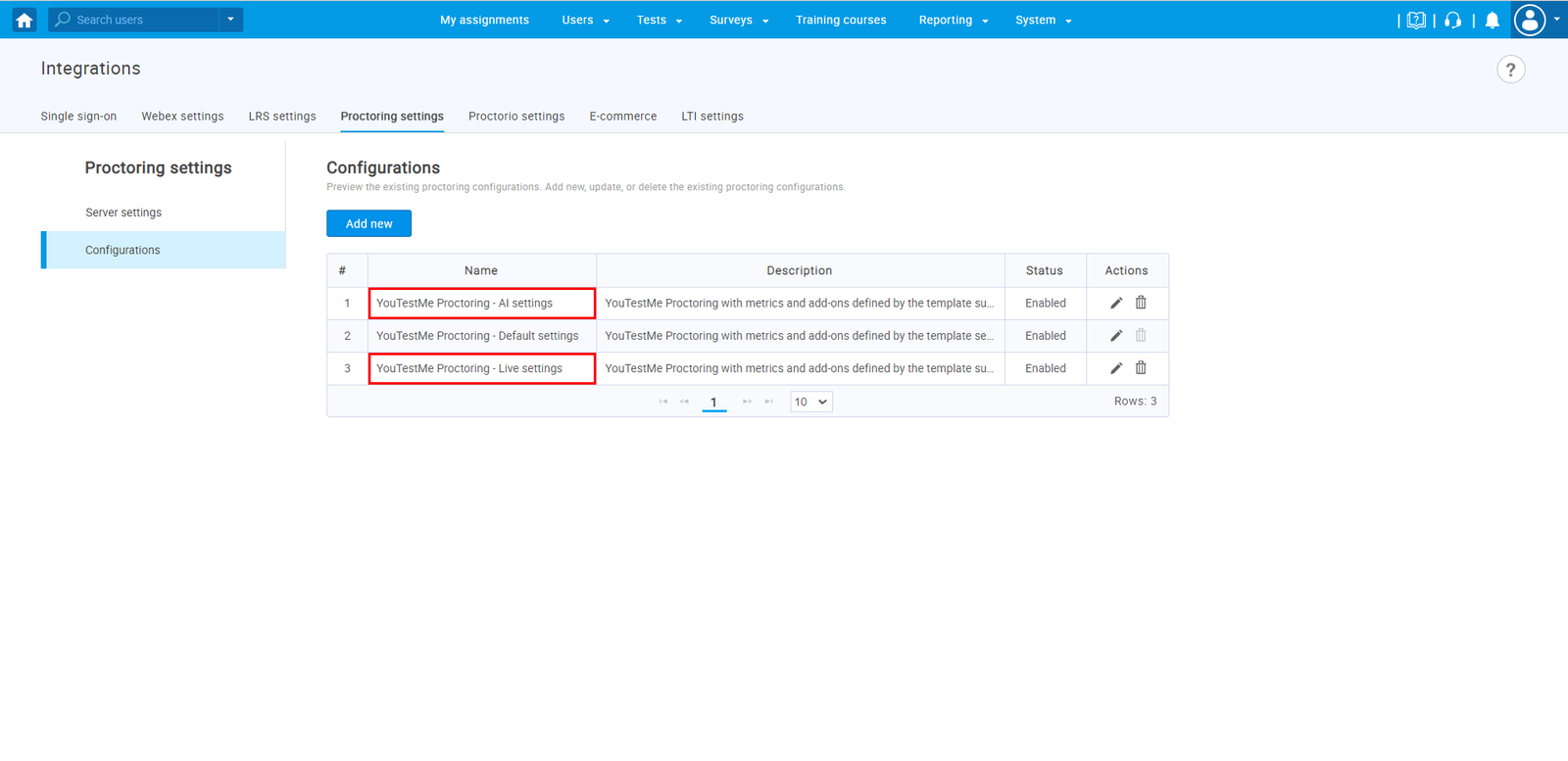Expand the Reporting menu

pos(953,21)
